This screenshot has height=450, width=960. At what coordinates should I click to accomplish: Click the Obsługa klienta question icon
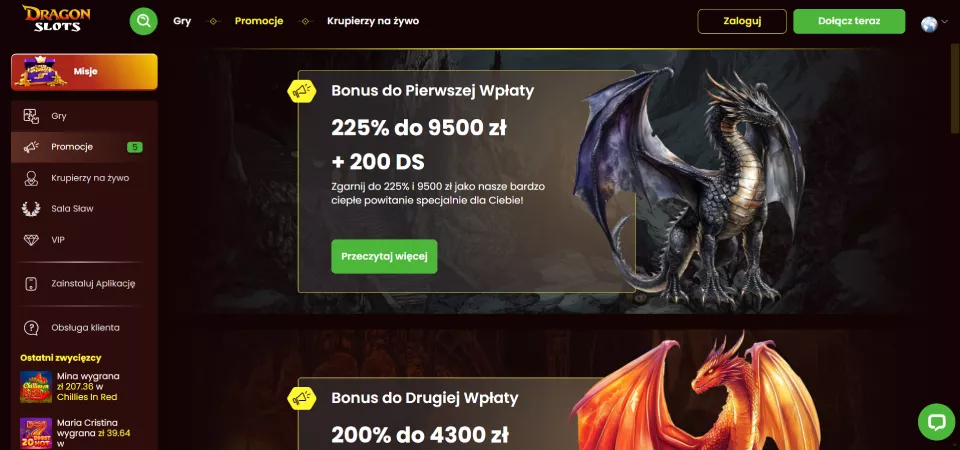(31, 328)
